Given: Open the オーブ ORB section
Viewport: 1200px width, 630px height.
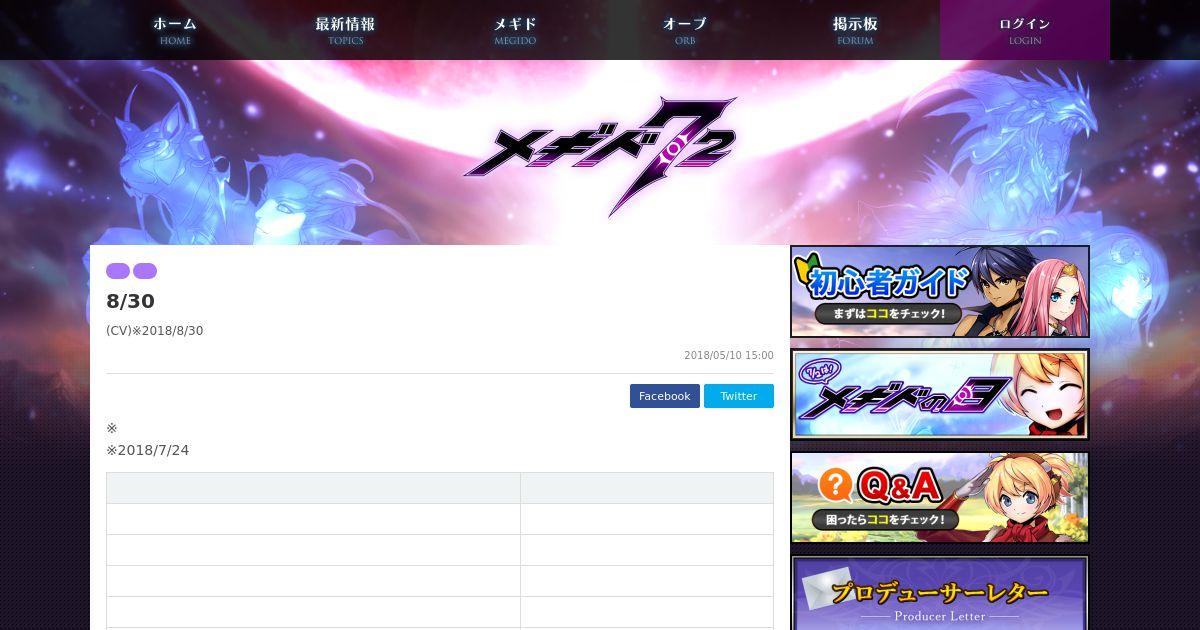Looking at the screenshot, I should 685,30.
